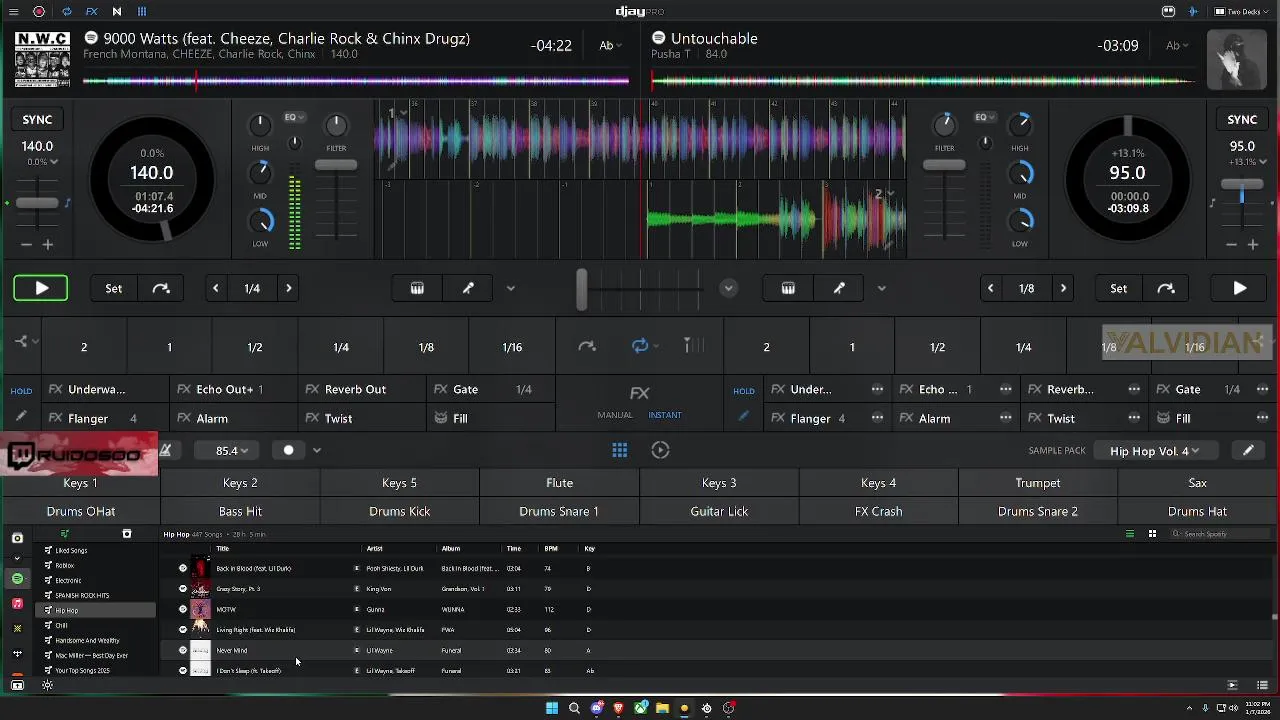1280x720 pixels.
Task: Click the jump-to-cue arrow on deck 2
Action: [1166, 288]
